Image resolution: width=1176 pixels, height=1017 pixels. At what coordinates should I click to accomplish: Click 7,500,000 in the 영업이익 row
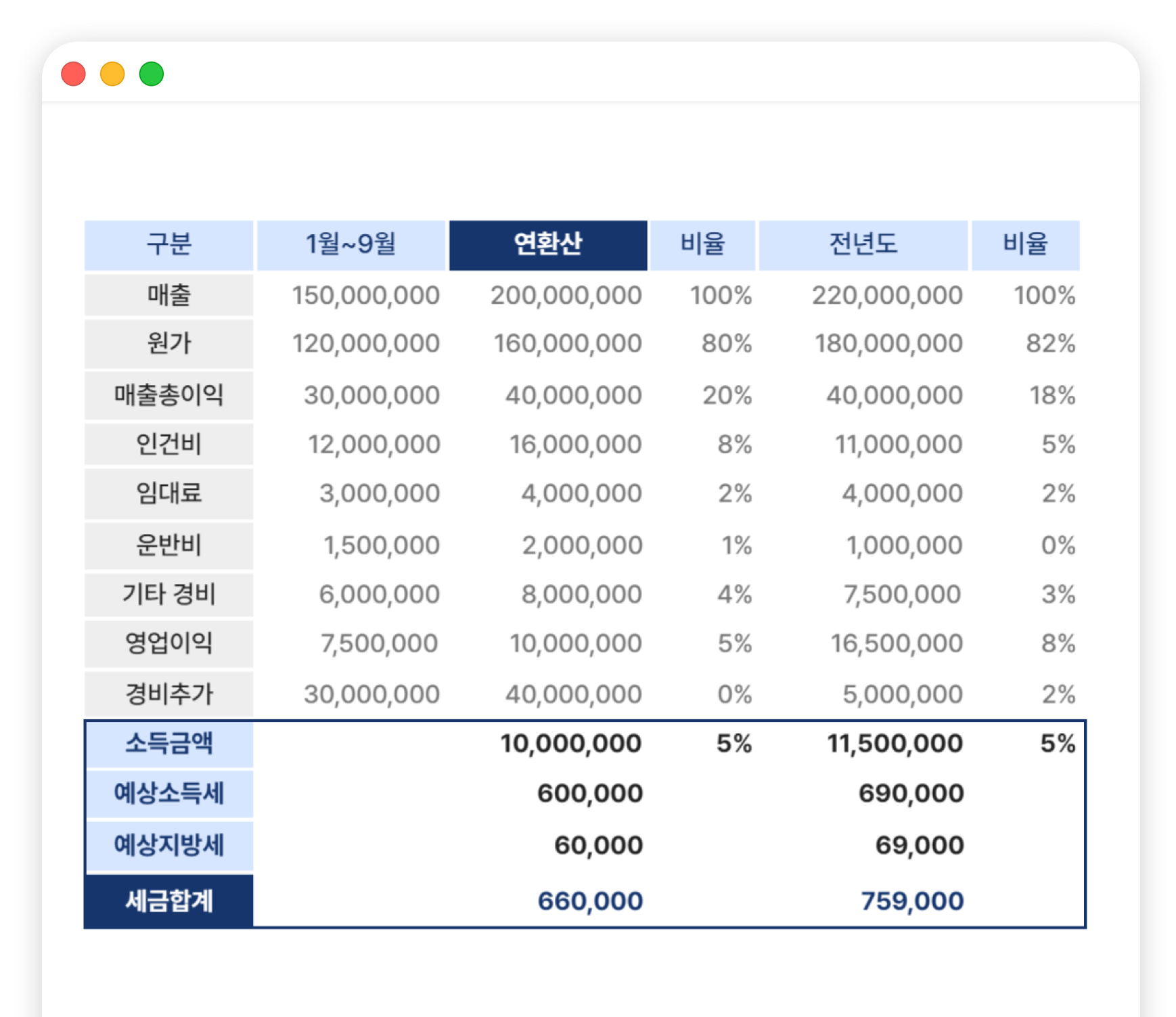pyautogui.click(x=380, y=643)
